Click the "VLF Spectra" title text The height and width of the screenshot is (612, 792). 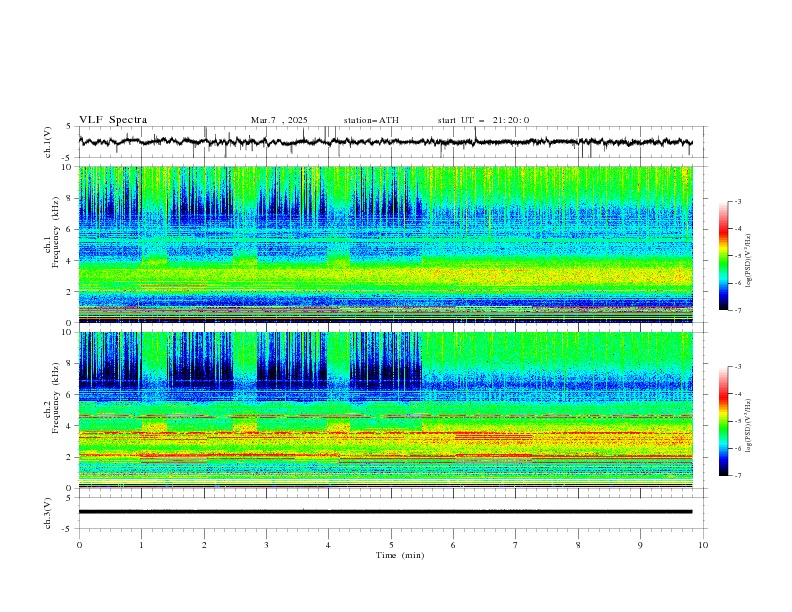point(113,120)
